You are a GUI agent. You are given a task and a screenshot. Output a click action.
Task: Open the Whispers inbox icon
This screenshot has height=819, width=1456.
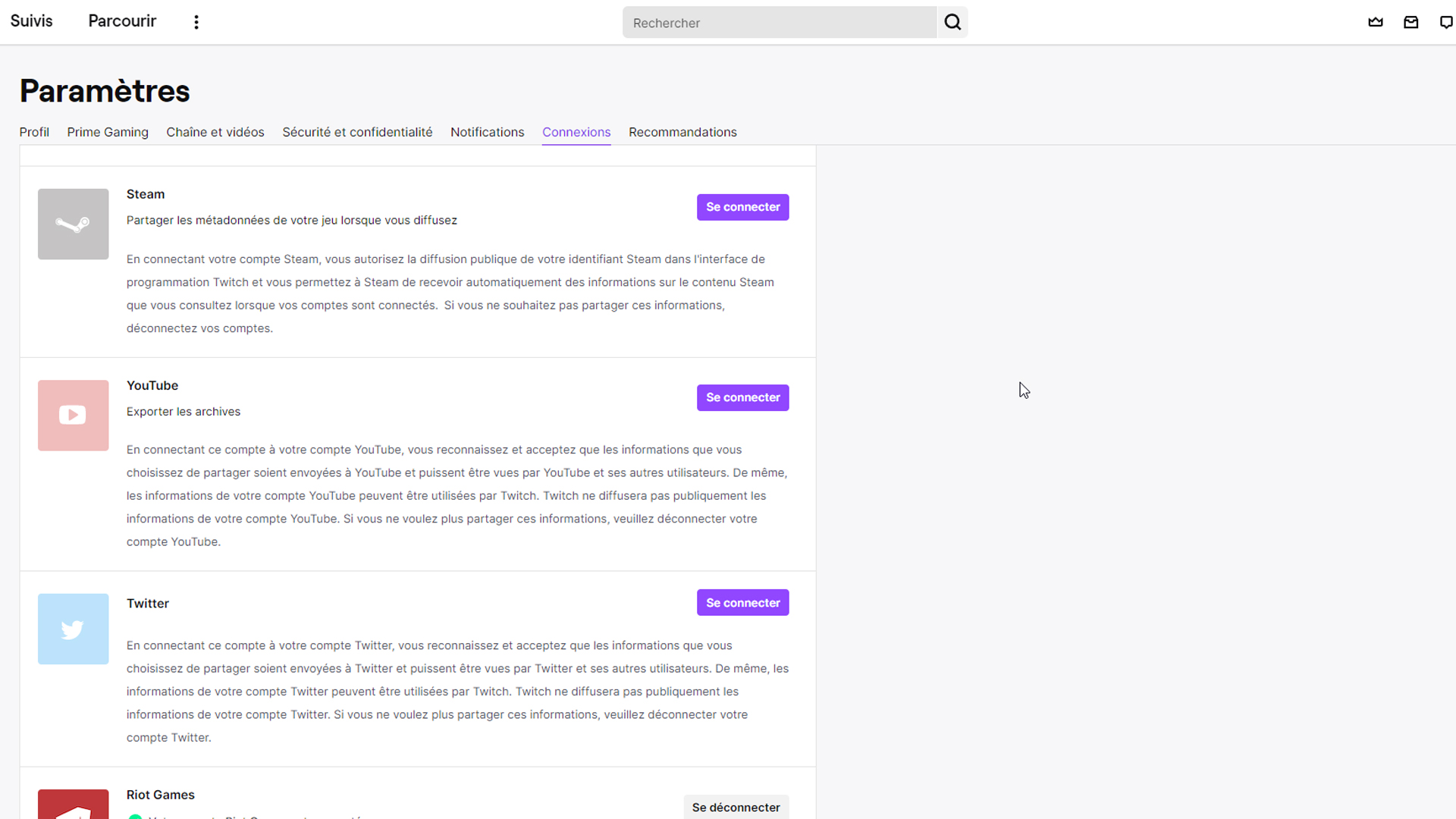[x=1410, y=22]
